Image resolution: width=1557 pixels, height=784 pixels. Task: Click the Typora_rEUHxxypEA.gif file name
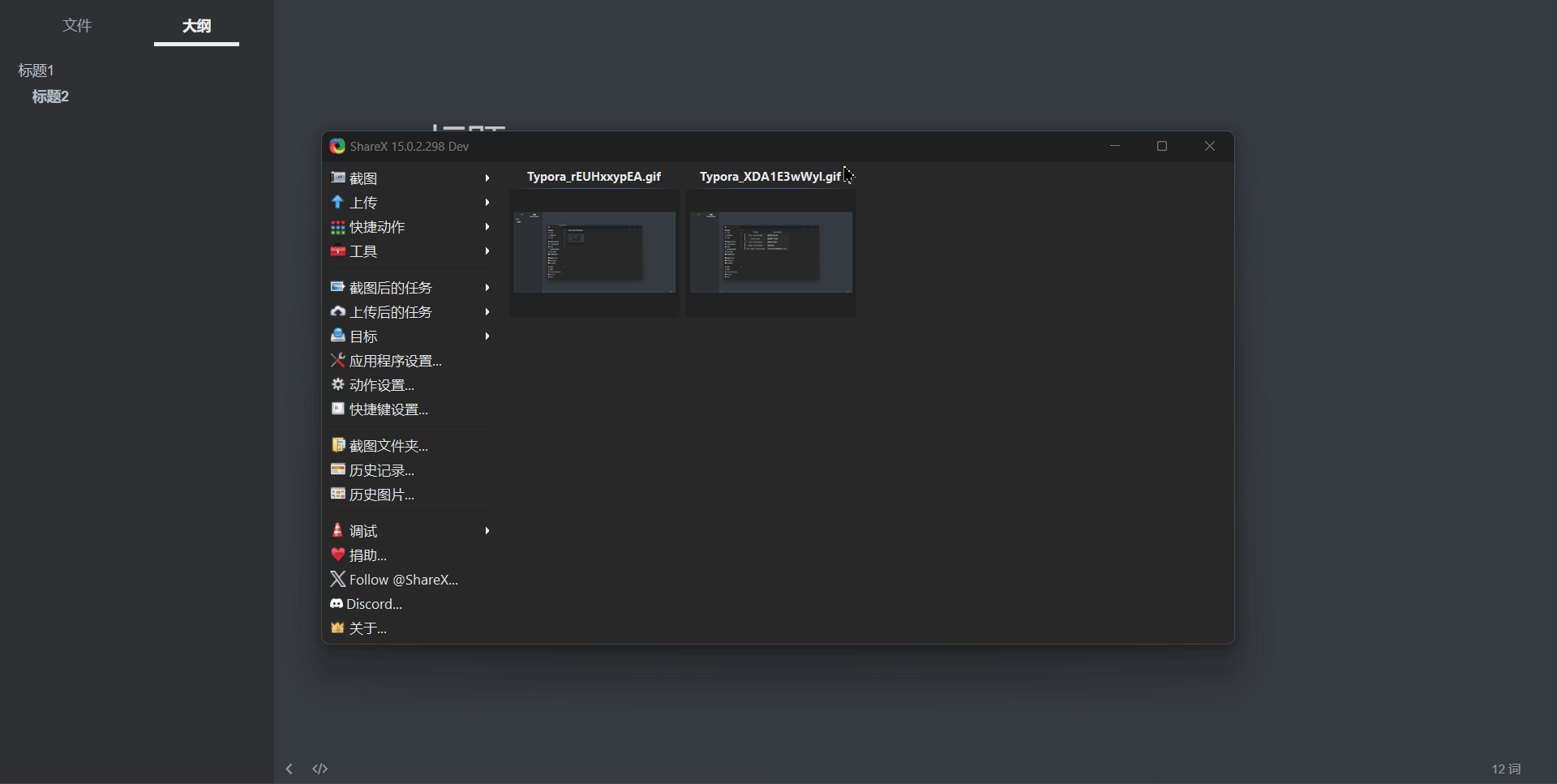tap(594, 177)
